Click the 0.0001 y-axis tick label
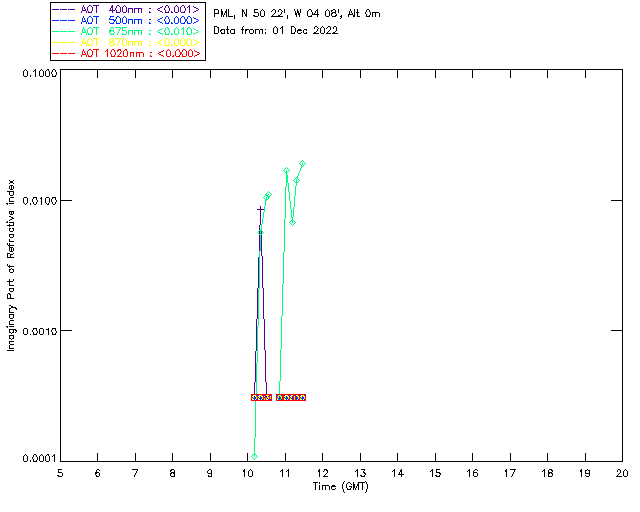This screenshot has height=512, width=640. click(40, 459)
